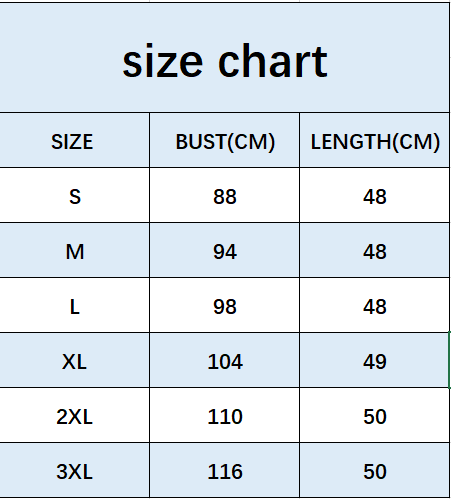The width and height of the screenshot is (451, 499).
Task: Click the bust value 104 cell
Action: click(x=225, y=360)
